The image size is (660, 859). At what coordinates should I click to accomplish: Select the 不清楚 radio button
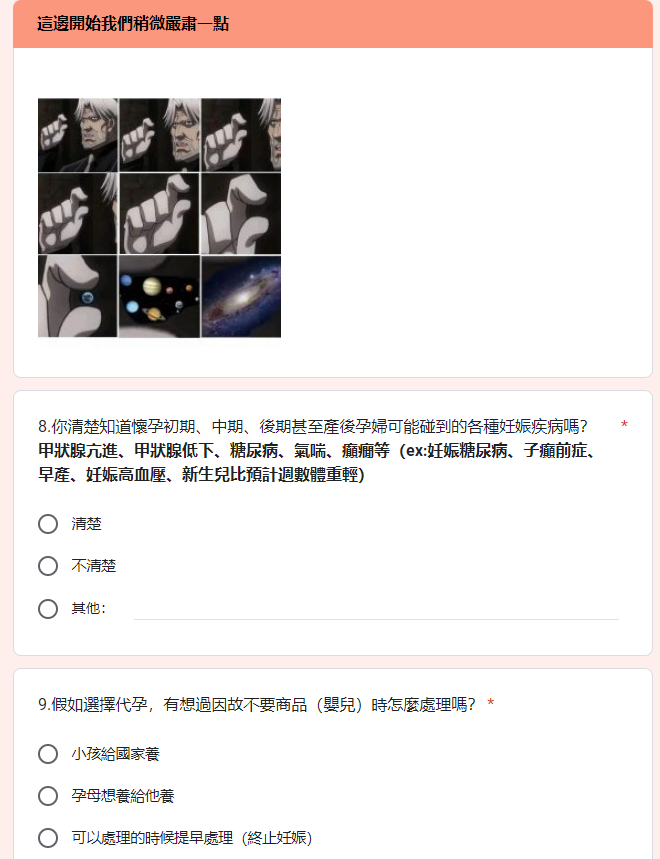click(48, 566)
